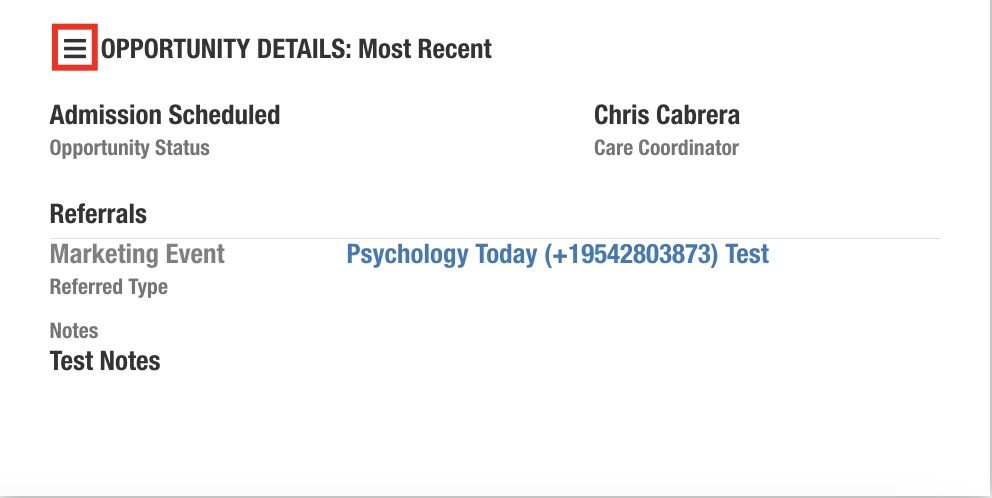The width and height of the screenshot is (992, 498).
Task: Open the hamburger menu icon
Action: pos(74,48)
